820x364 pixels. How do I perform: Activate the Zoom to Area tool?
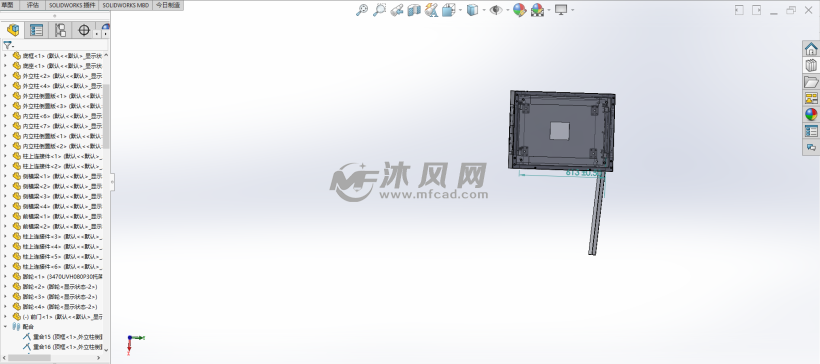click(x=379, y=10)
